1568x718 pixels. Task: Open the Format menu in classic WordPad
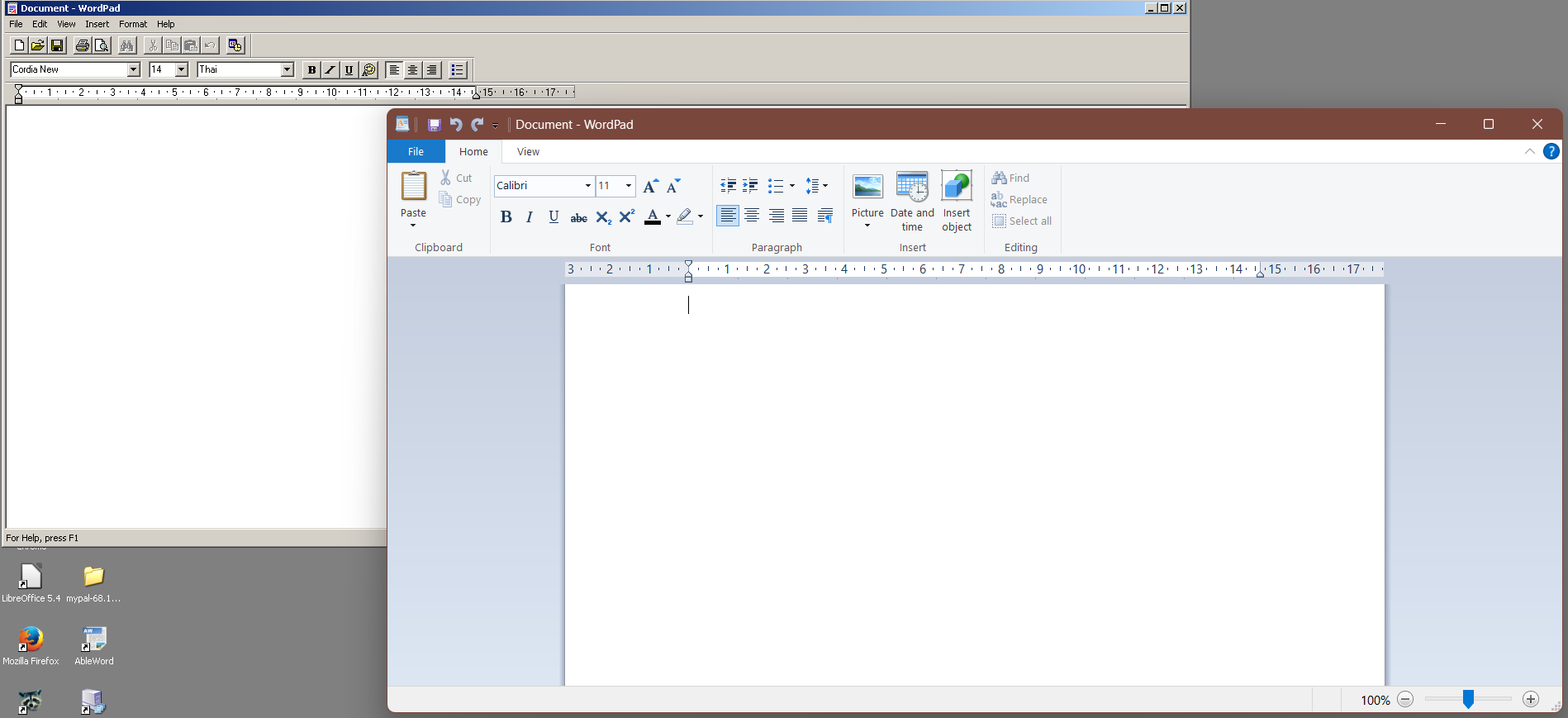coord(132,24)
